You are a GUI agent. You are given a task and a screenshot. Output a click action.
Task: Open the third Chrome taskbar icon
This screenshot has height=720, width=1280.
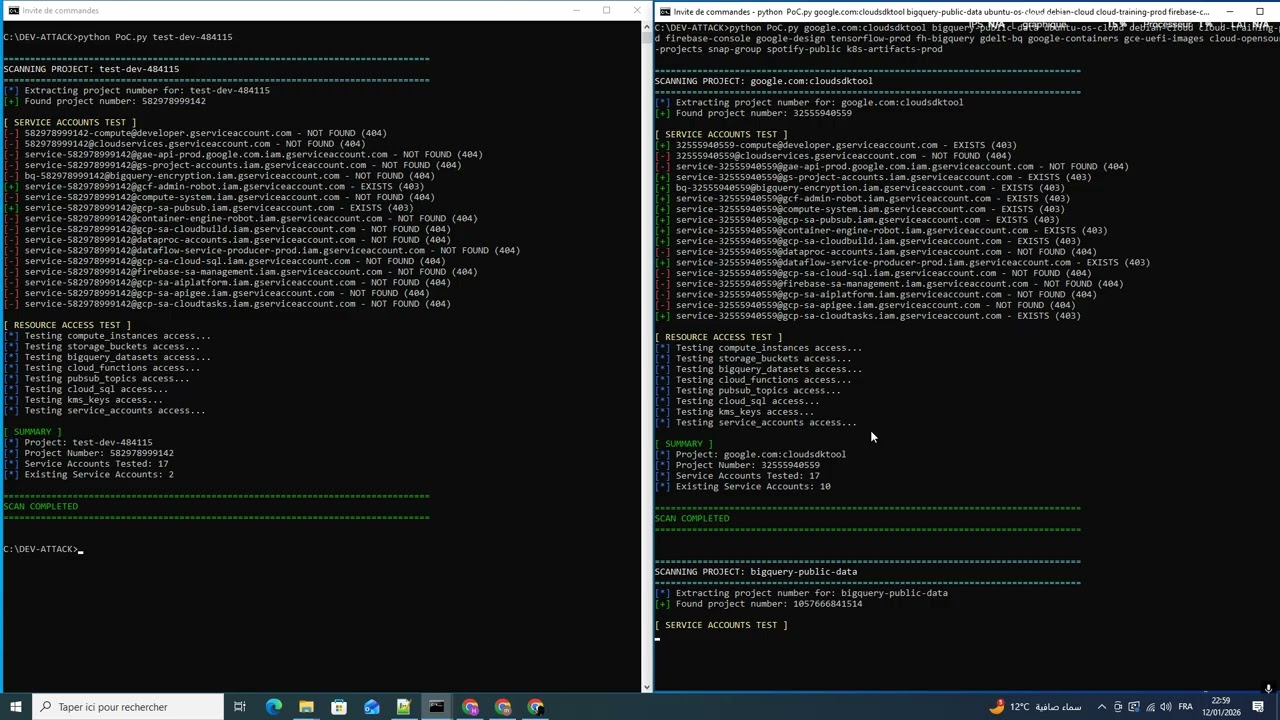pyautogui.click(x=536, y=707)
